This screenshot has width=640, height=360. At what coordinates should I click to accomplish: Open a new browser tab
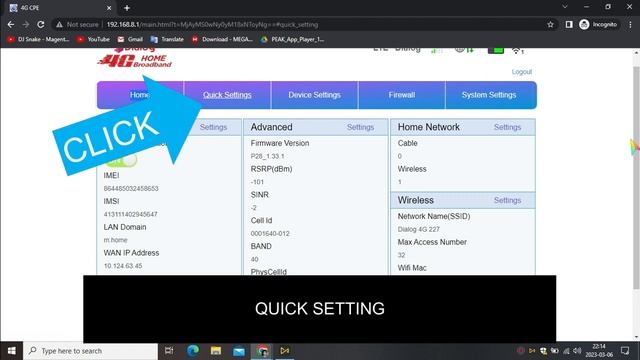(127, 8)
